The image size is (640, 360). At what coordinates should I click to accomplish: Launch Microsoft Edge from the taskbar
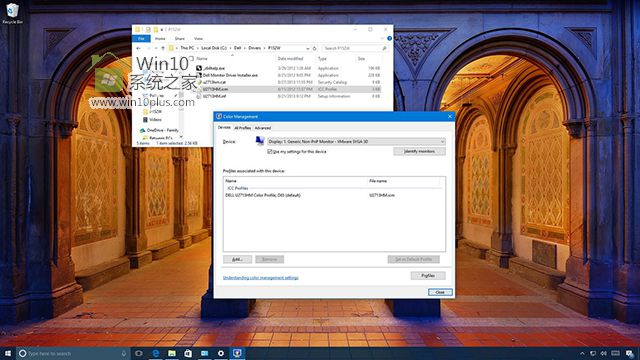156,353
